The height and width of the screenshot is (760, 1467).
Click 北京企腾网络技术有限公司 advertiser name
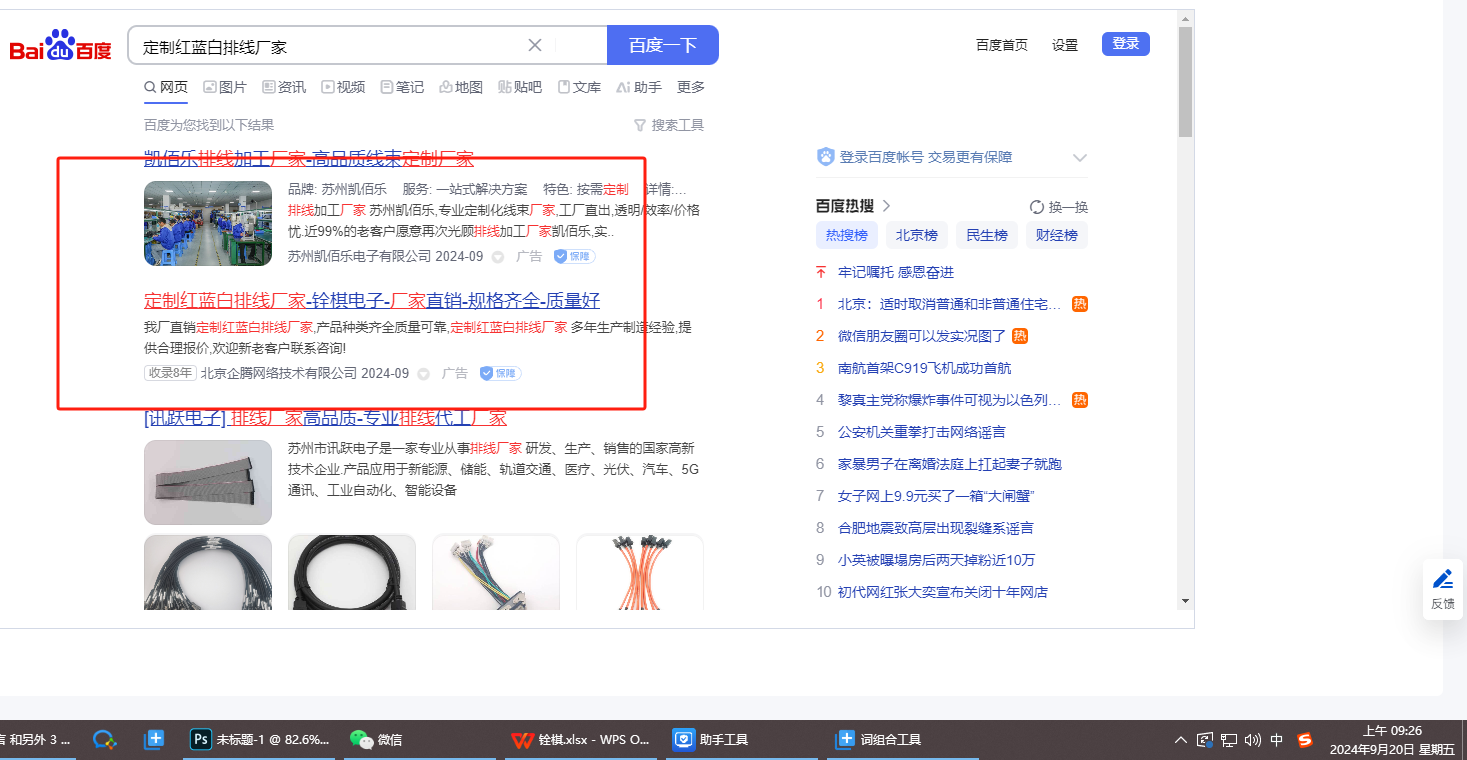pos(279,373)
